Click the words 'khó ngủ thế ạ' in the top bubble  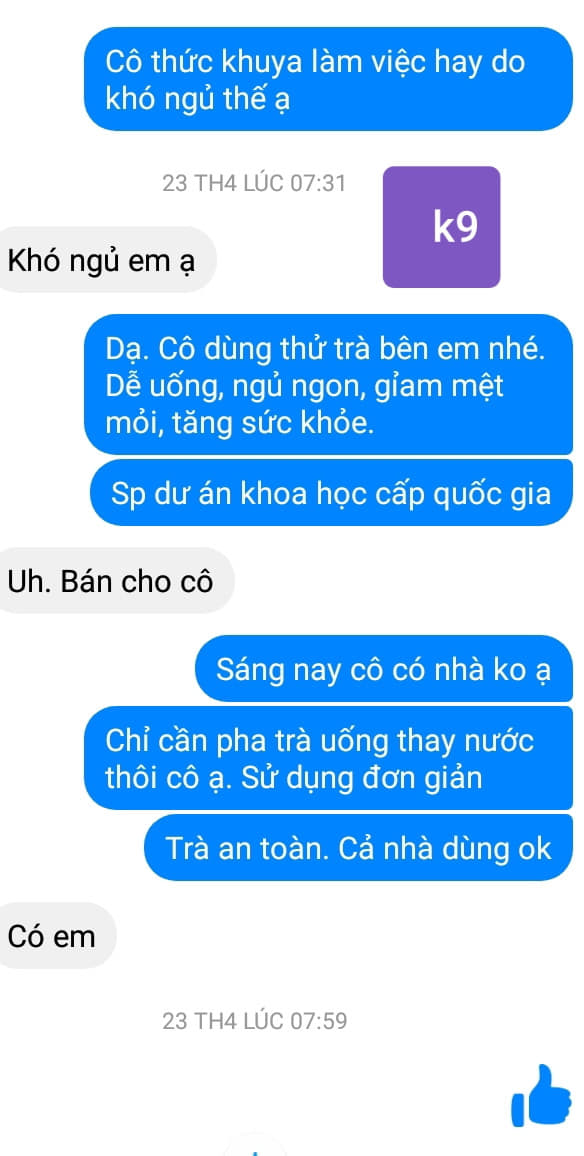198,99
